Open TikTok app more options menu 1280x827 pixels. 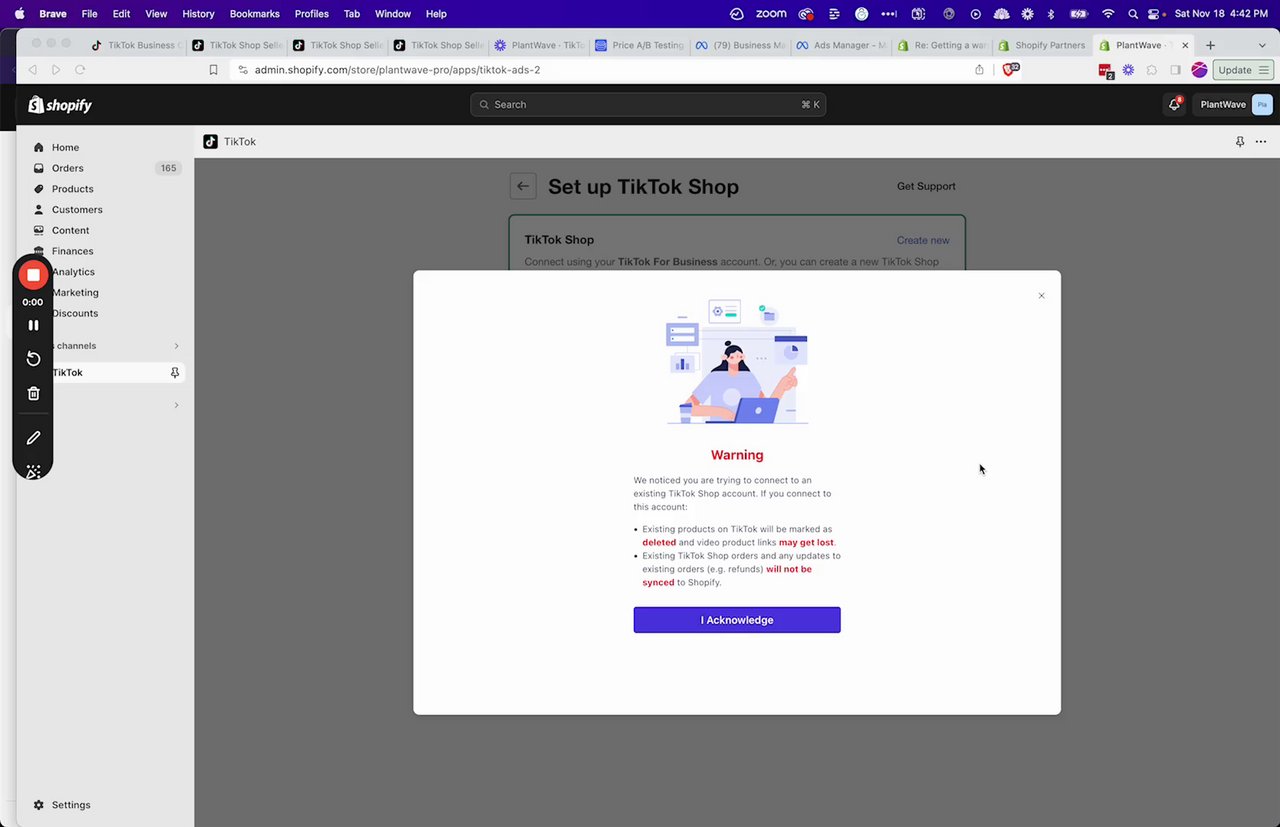1261,142
